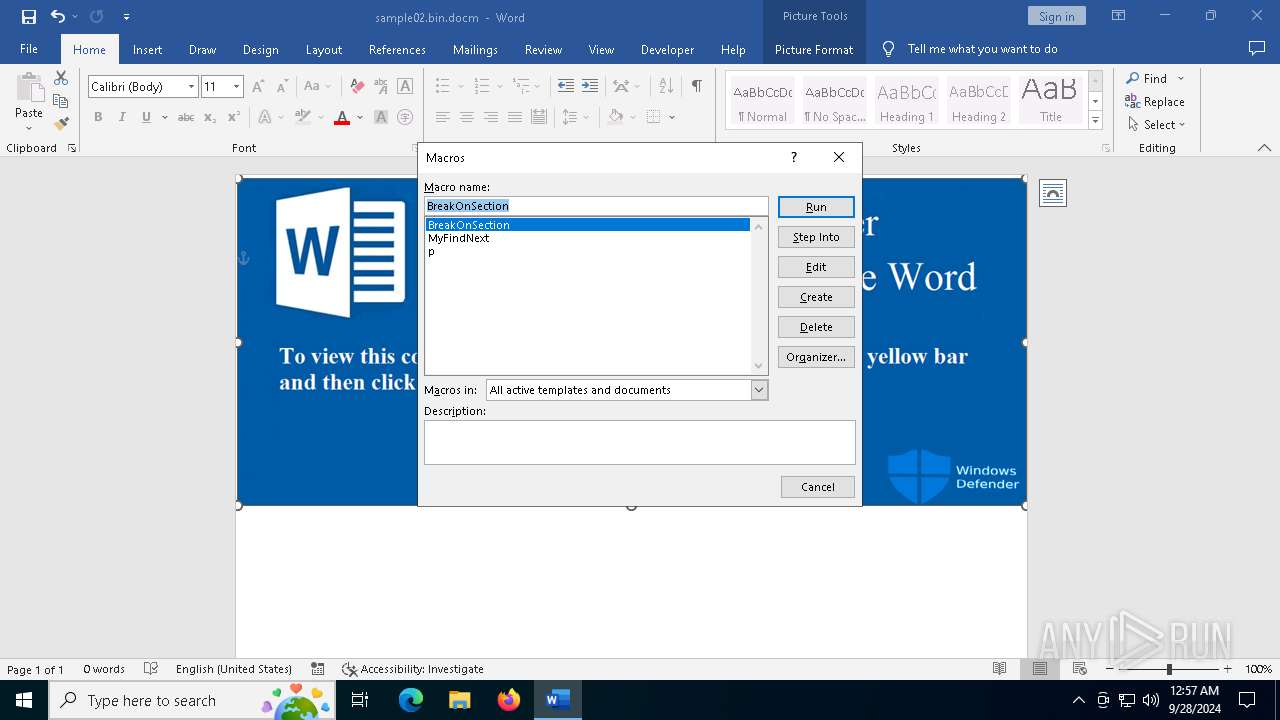1280x720 pixels.
Task: Click Step Into button
Action: [816, 237]
